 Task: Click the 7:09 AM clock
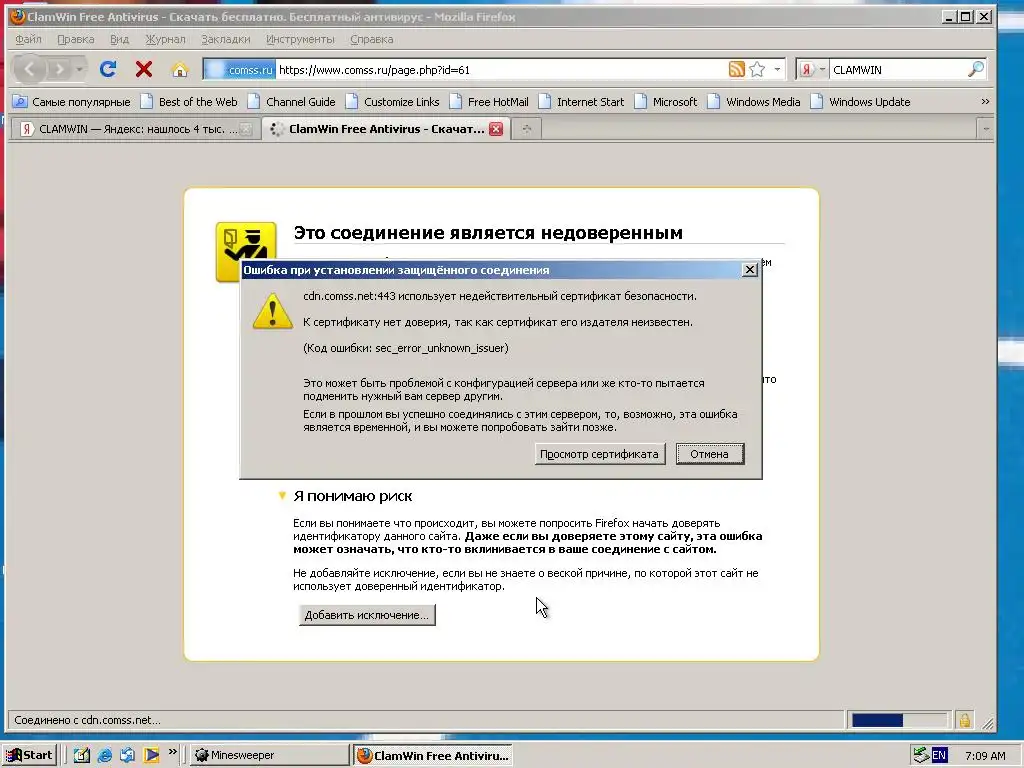click(x=985, y=756)
